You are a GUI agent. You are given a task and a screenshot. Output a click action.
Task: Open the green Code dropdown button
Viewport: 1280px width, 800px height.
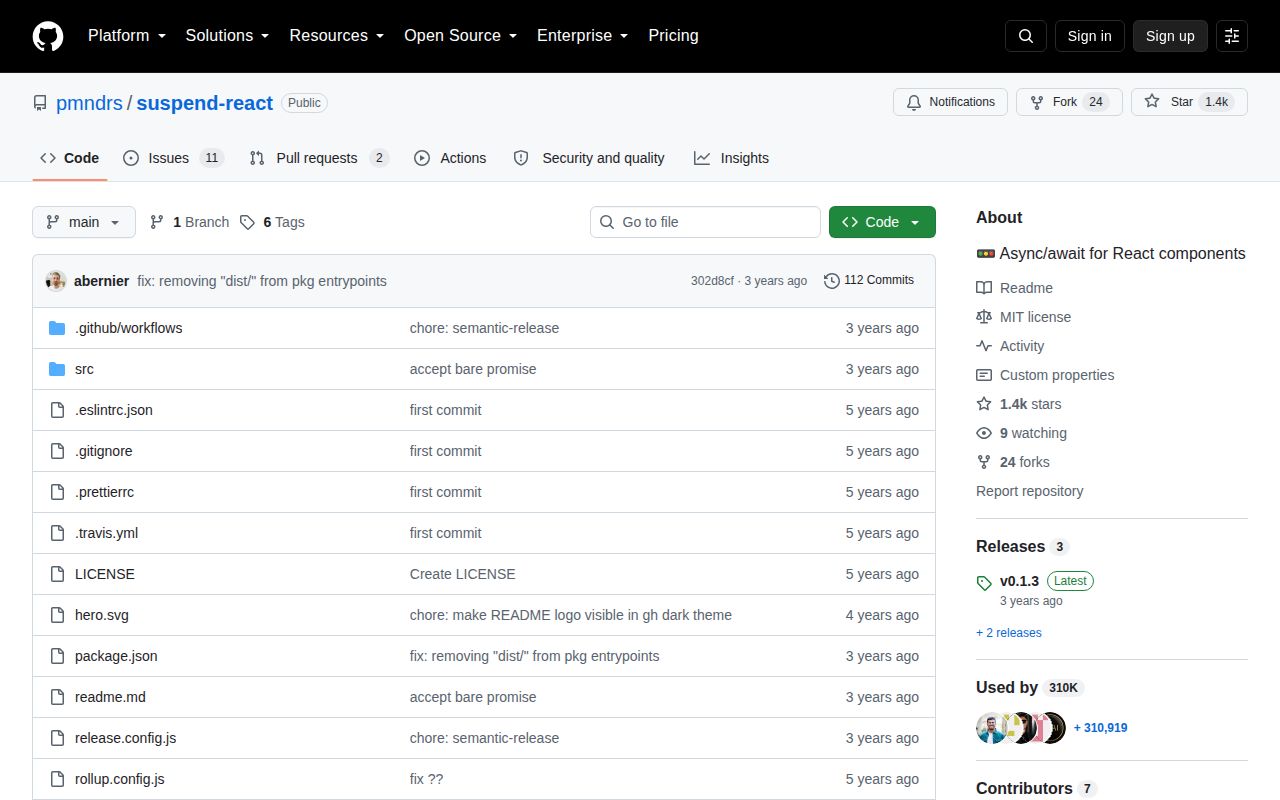(882, 222)
